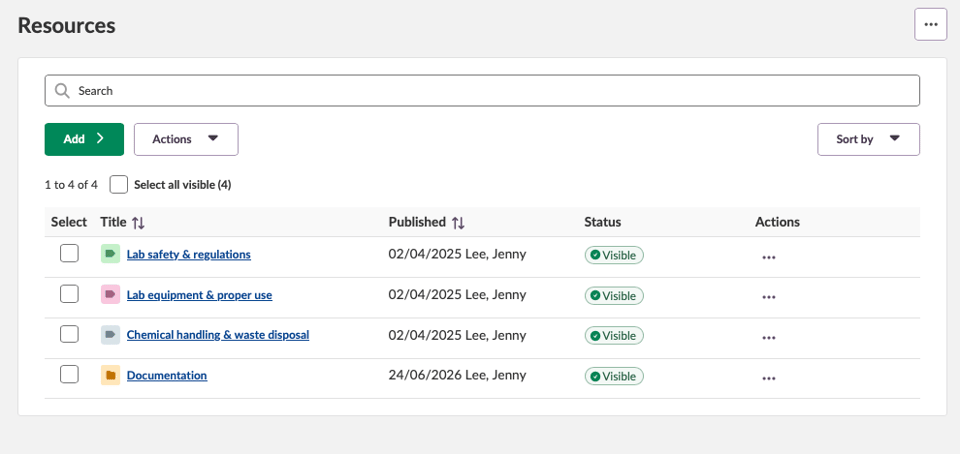Open the Lab equipment & proper use link
Viewport: 960px width, 454px height.
[200, 295]
